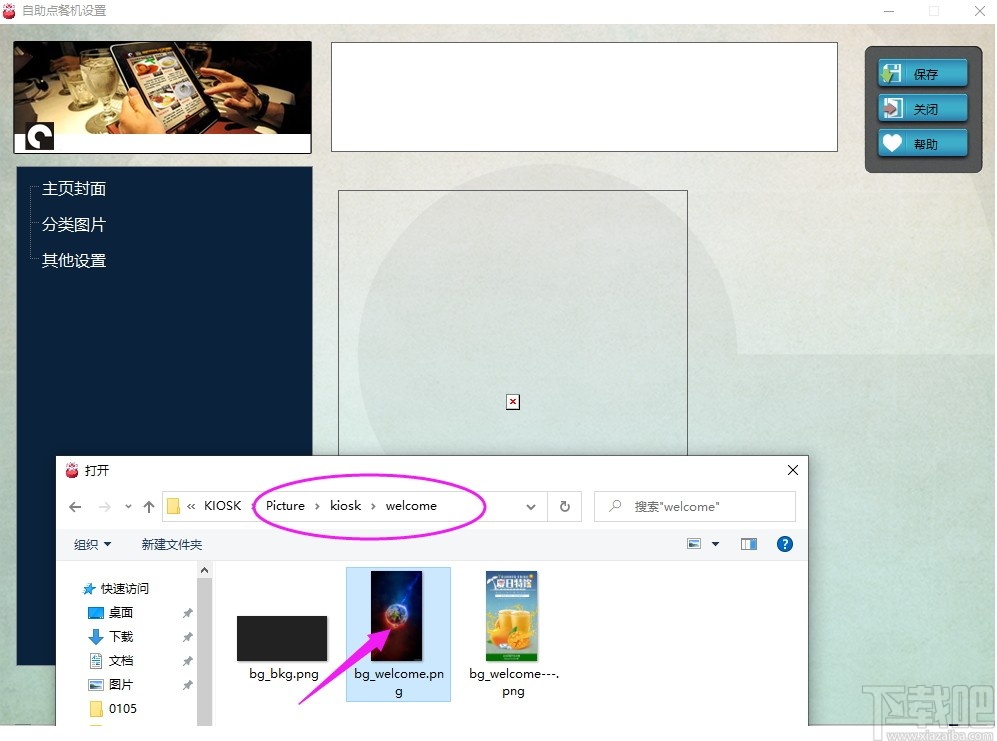Open the view options dropdown arrow
The image size is (997, 741).
715,544
